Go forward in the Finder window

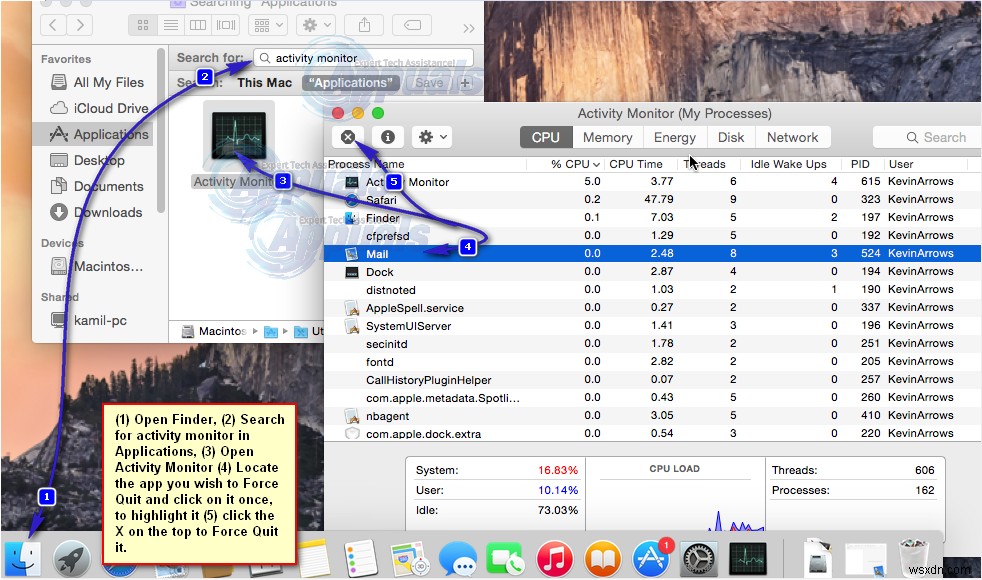(80, 25)
